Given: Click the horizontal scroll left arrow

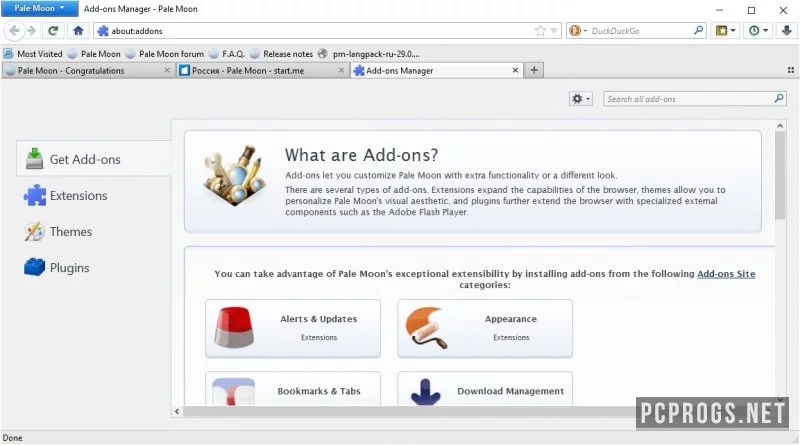Looking at the screenshot, I should pos(177,411).
